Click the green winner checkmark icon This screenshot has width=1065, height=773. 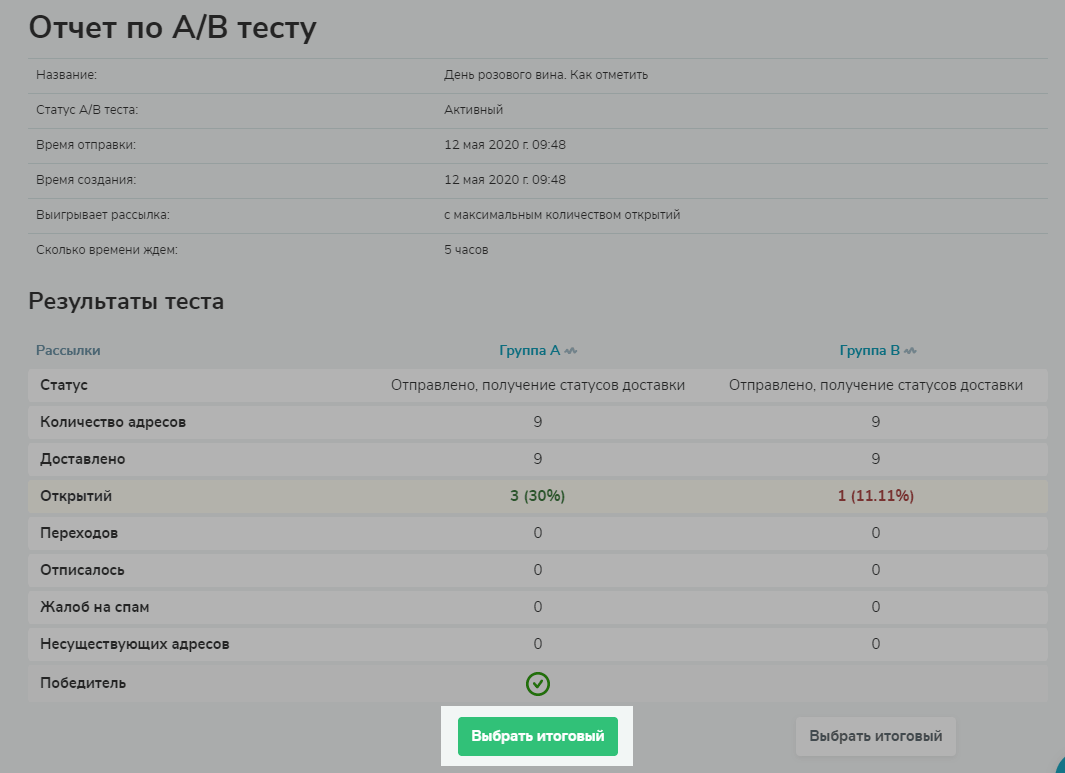click(538, 684)
